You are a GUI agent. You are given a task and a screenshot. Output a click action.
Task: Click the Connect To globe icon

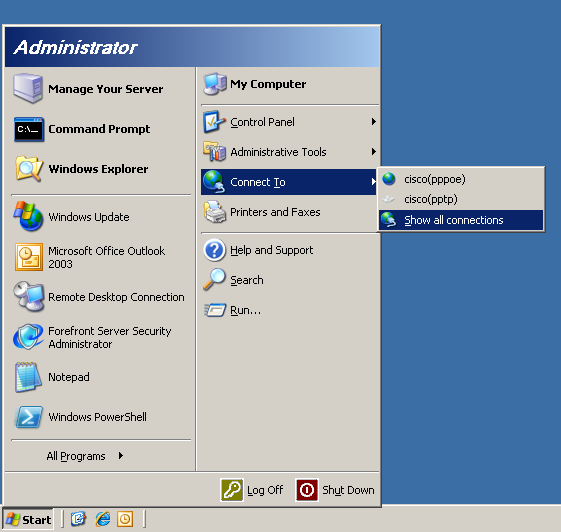214,182
